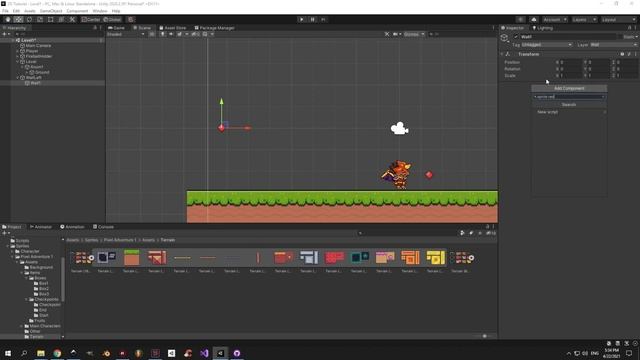Expand the Ground object in Hierarchy
The width and height of the screenshot is (640, 360).
click(x=27, y=72)
